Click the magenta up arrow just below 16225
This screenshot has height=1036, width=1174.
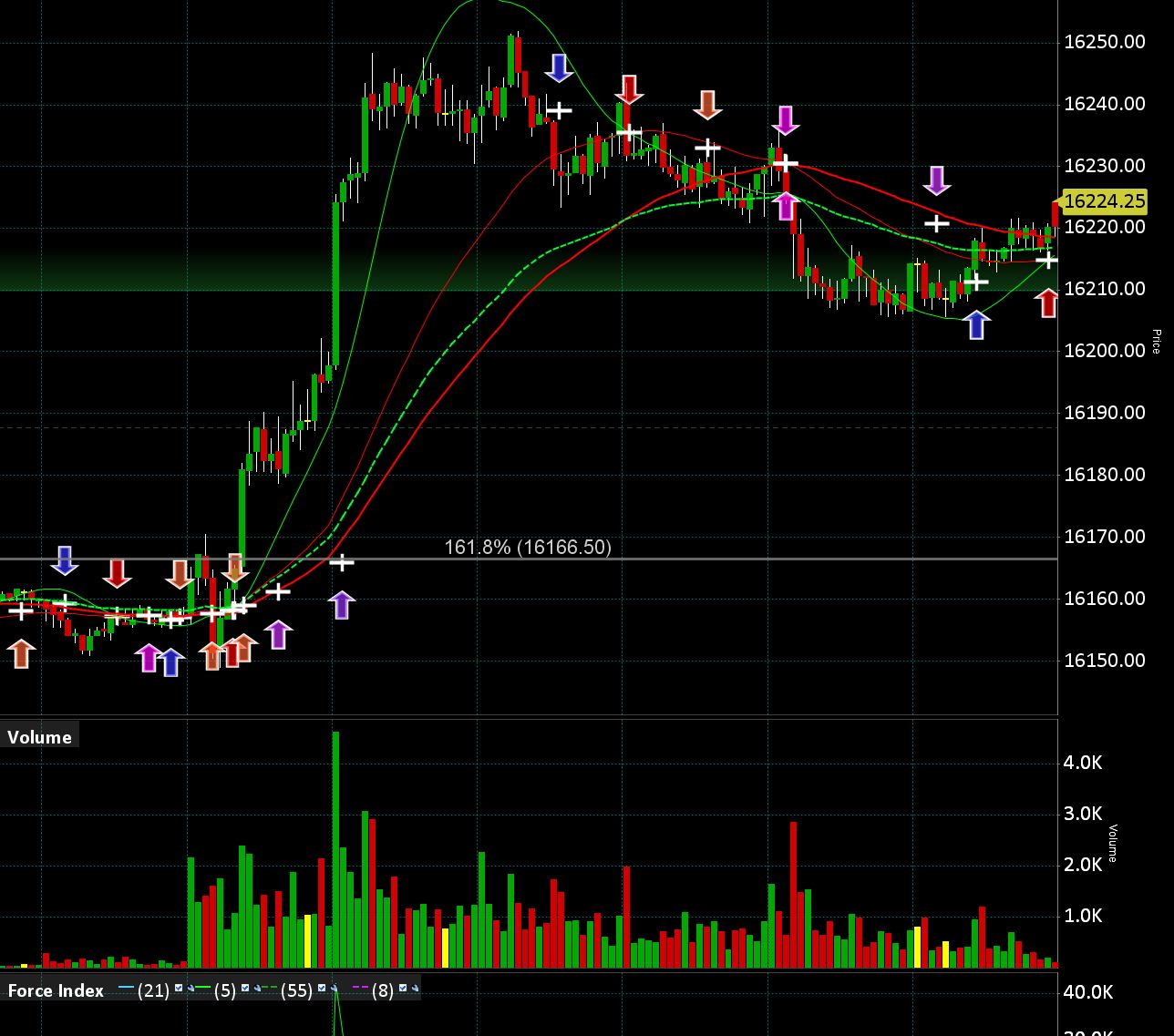(x=786, y=206)
